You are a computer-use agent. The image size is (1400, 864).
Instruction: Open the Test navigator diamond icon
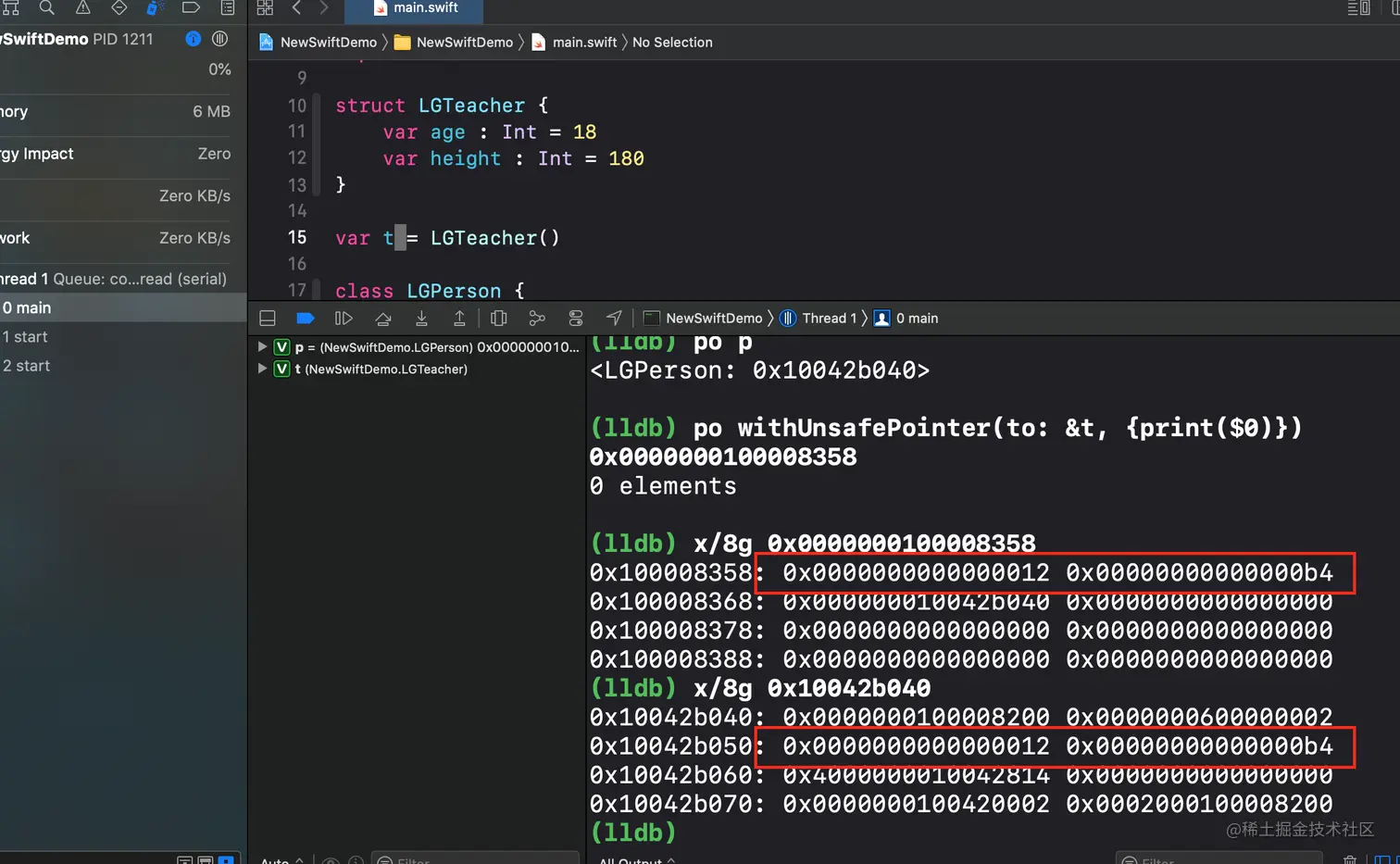point(119,8)
